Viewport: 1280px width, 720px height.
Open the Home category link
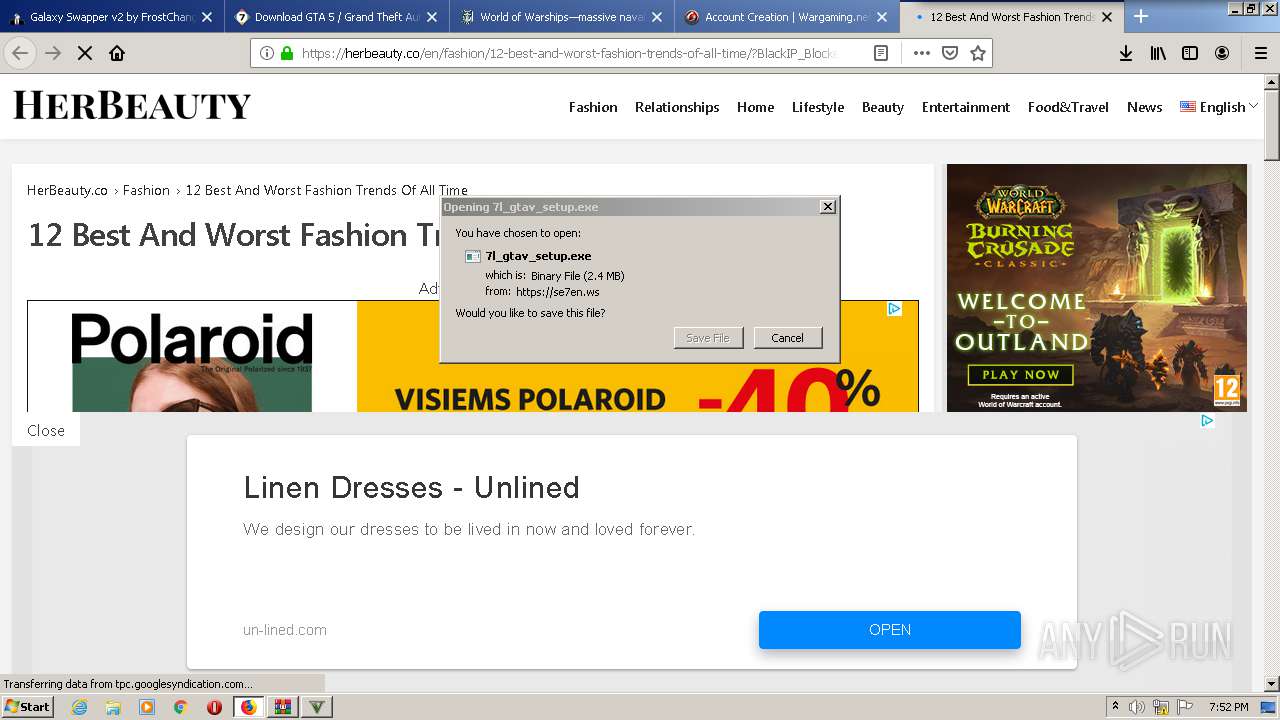pos(755,107)
